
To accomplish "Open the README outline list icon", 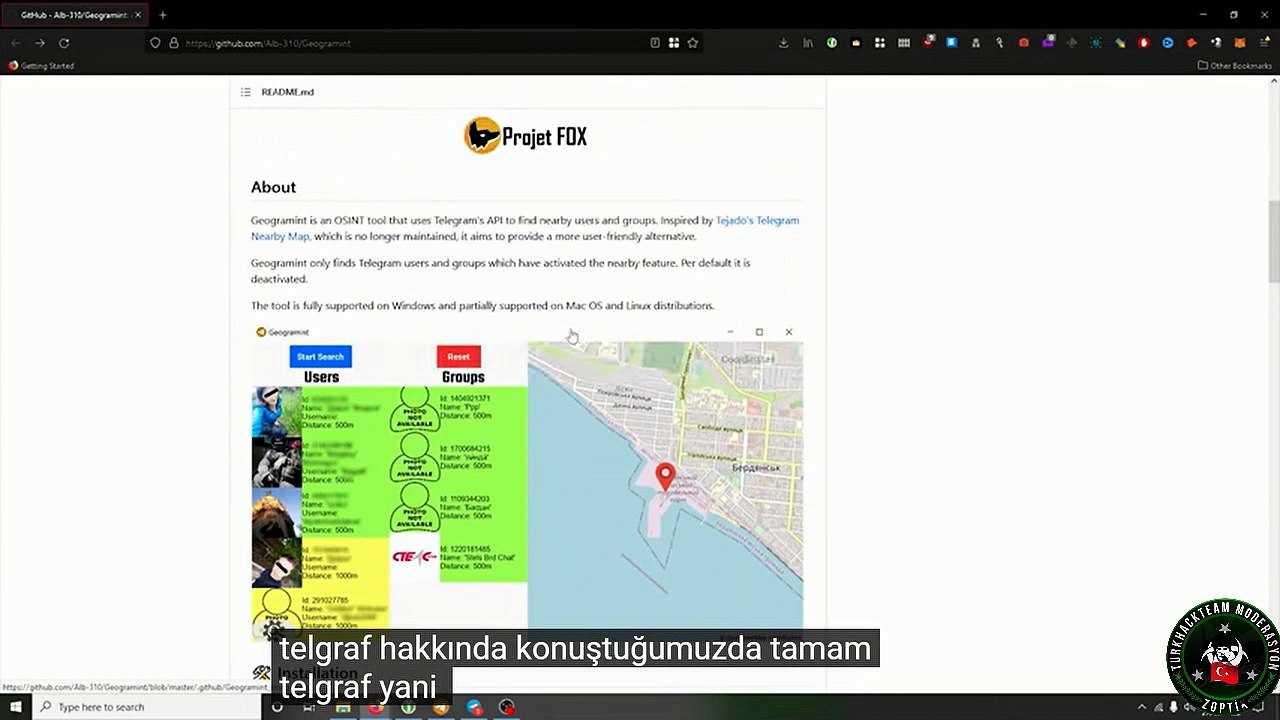I will [246, 92].
